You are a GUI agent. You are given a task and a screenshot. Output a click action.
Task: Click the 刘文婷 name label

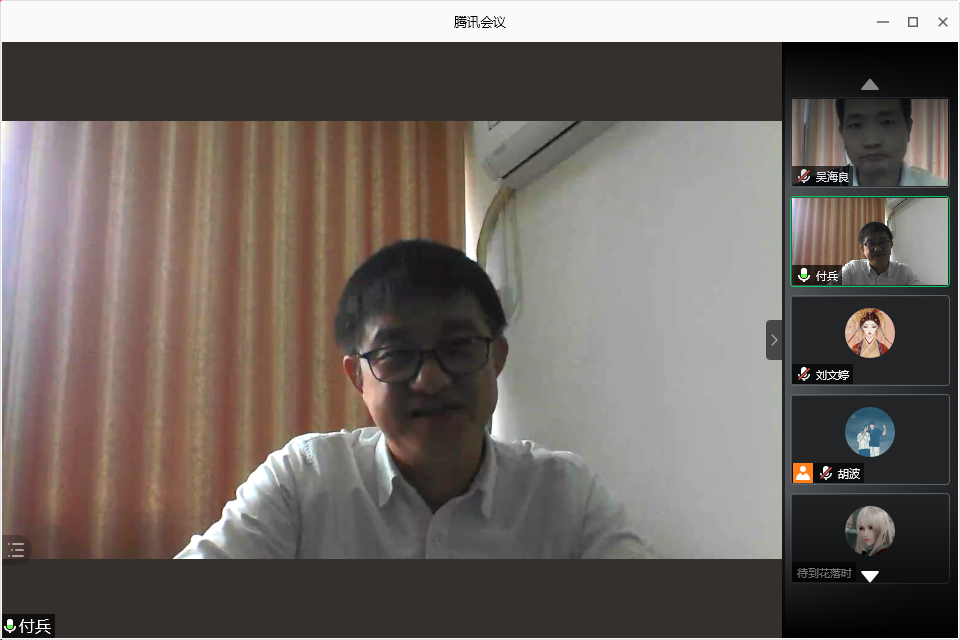click(831, 376)
